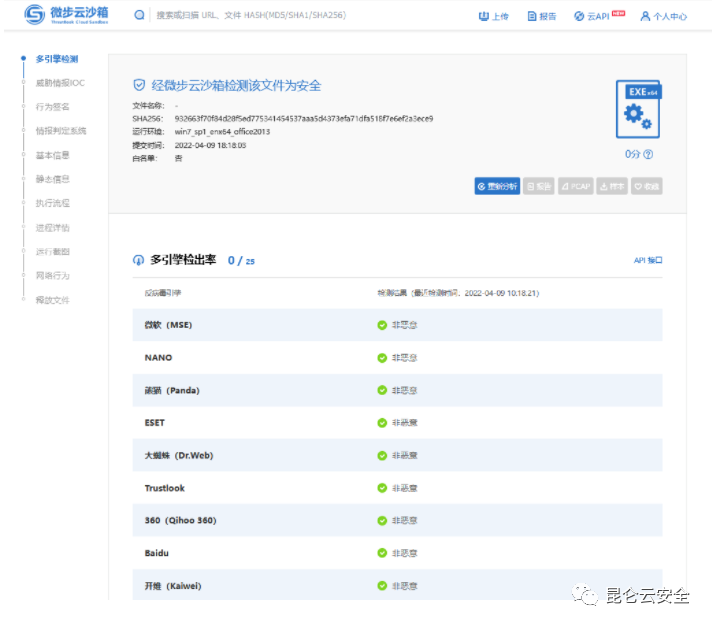
Task: Jump to 运行截图 section
Action: 53,251
